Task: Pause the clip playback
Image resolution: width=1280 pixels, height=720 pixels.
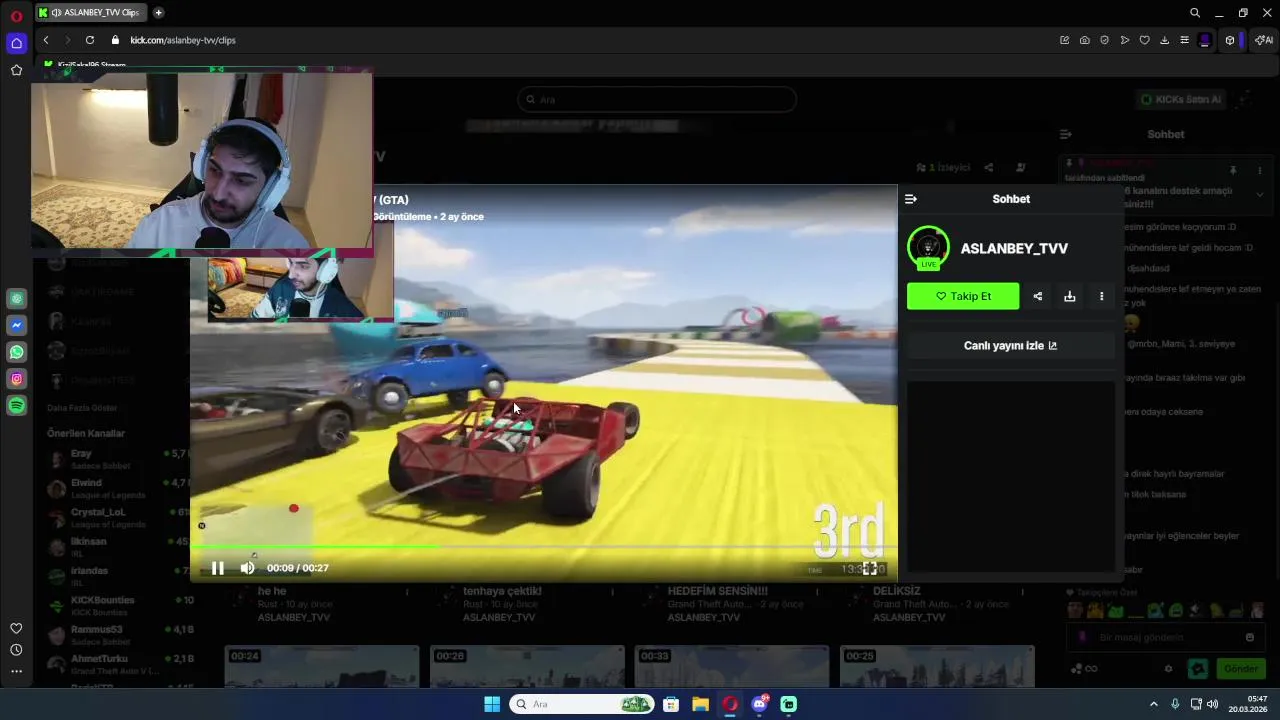Action: coord(218,568)
